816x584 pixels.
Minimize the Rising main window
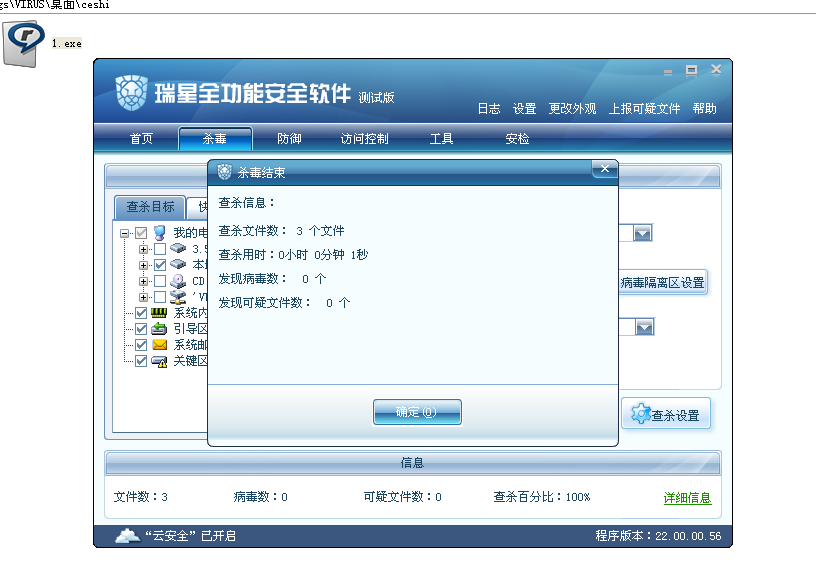tap(668, 71)
